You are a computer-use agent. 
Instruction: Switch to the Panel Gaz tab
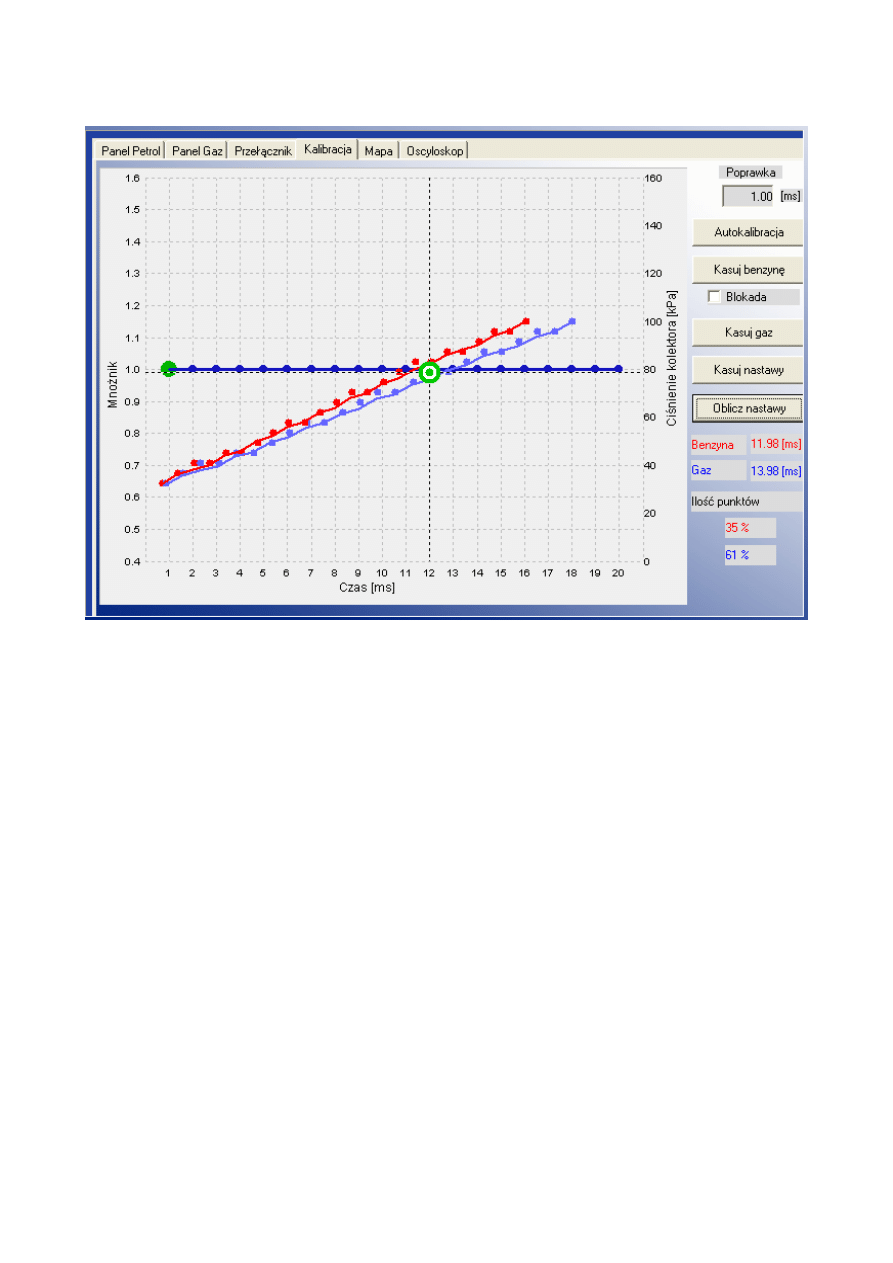tap(197, 151)
